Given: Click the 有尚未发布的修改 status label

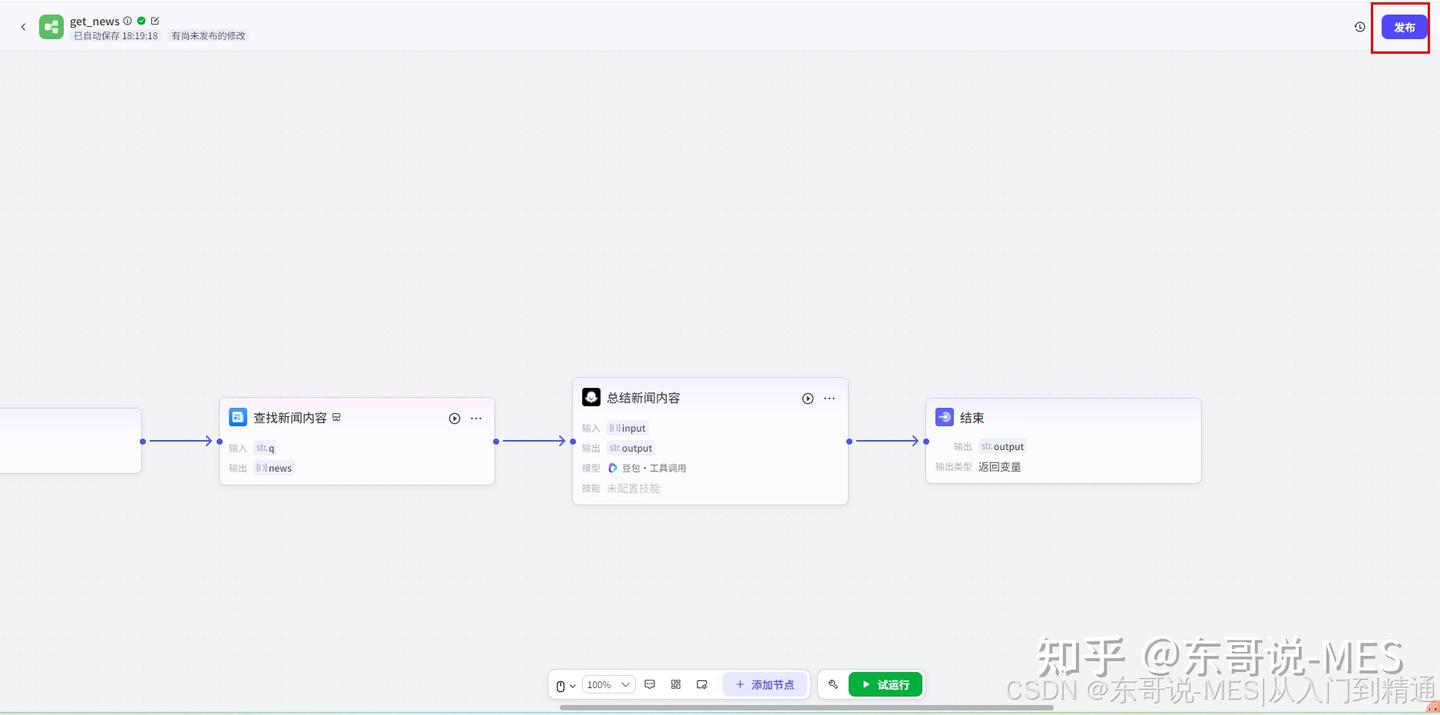Looking at the screenshot, I should 208,36.
